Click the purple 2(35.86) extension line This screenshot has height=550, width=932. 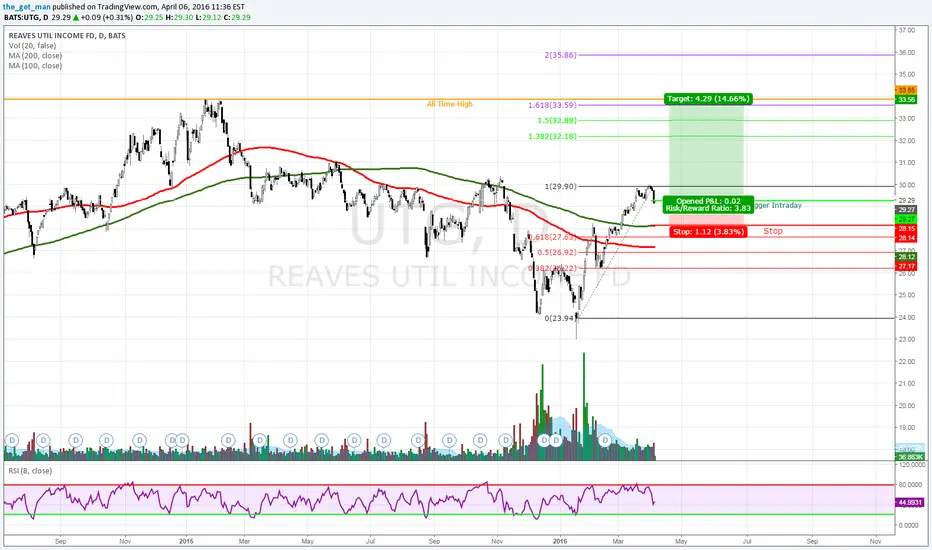[736, 55]
